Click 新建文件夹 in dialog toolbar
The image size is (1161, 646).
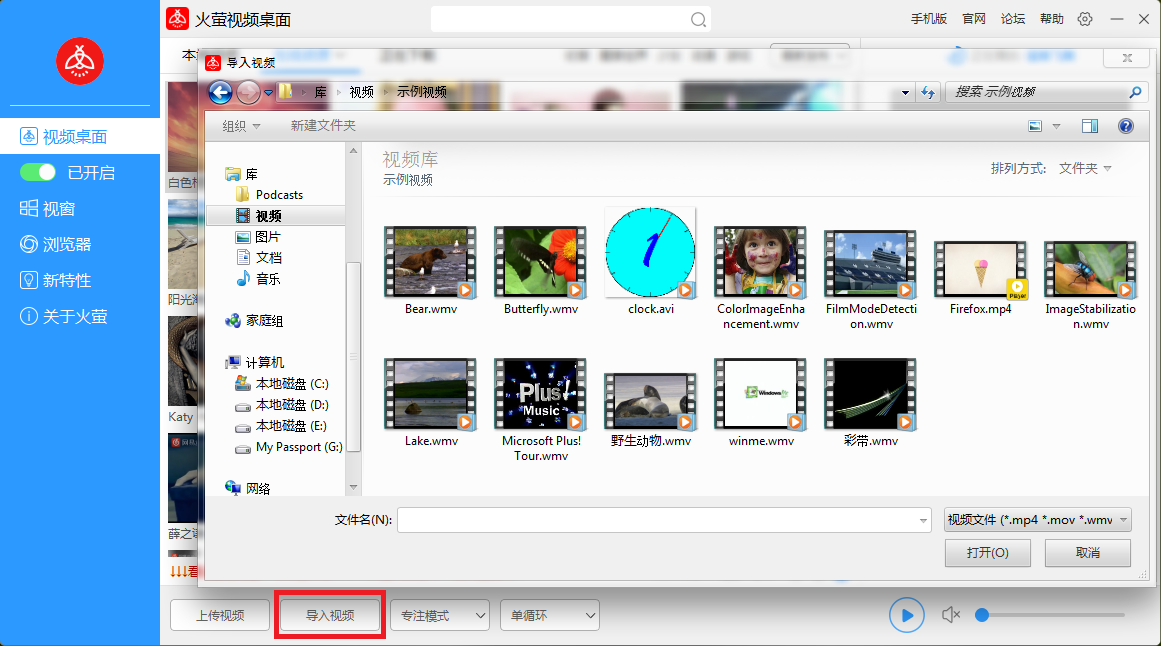click(323, 126)
